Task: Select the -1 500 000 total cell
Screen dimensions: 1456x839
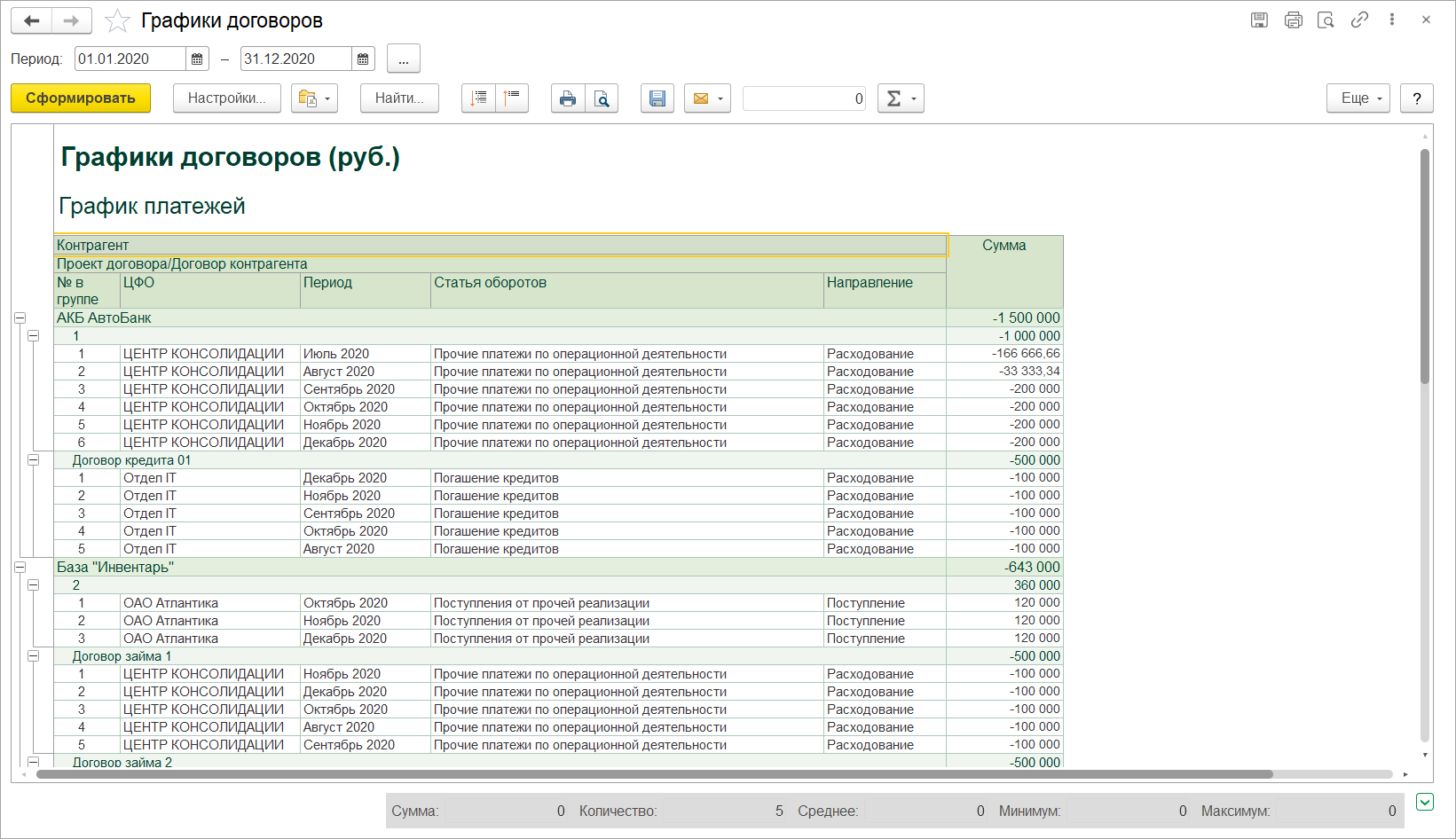Action: 1004,318
